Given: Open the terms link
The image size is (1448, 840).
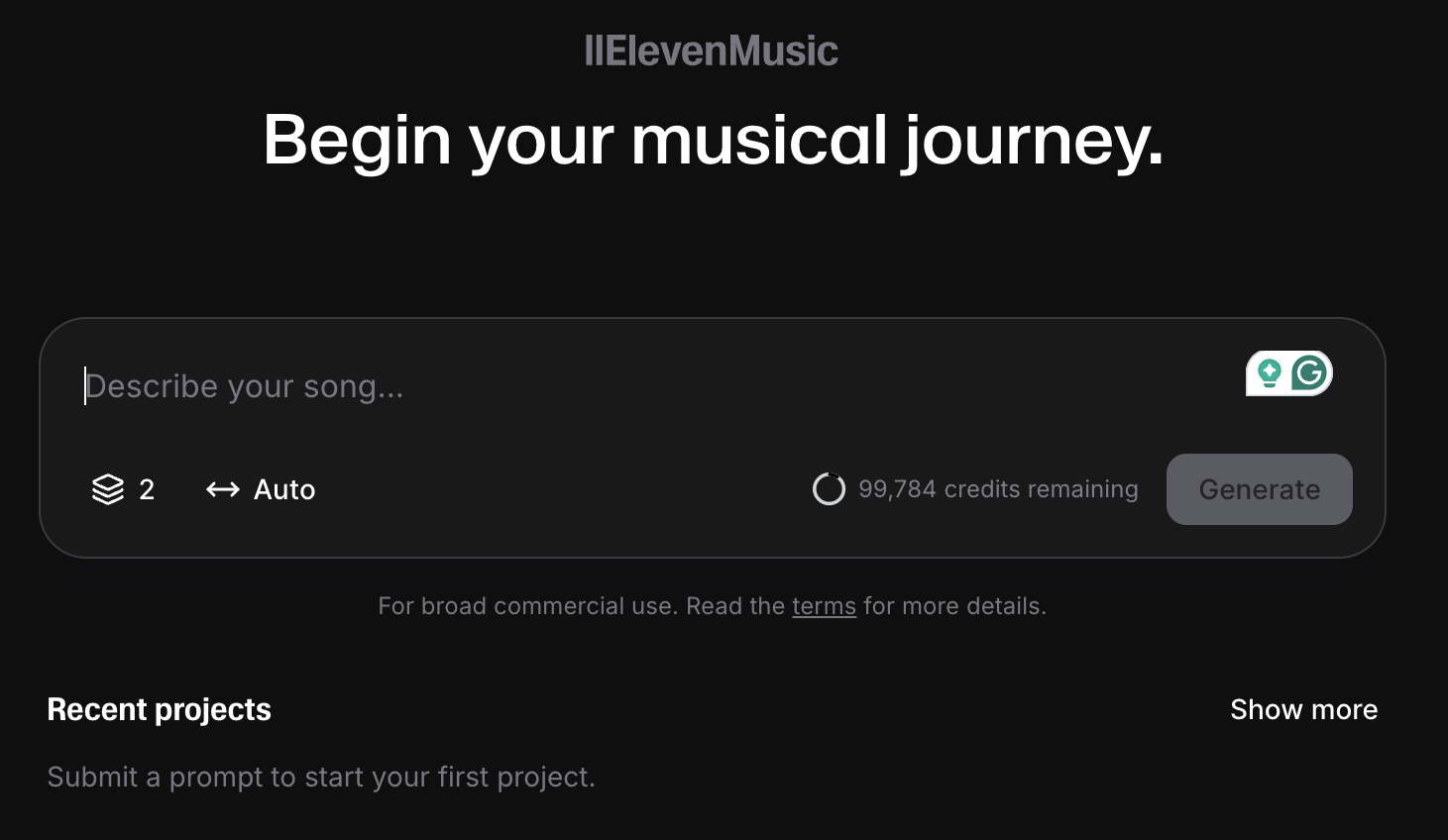Looking at the screenshot, I should click(x=824, y=606).
